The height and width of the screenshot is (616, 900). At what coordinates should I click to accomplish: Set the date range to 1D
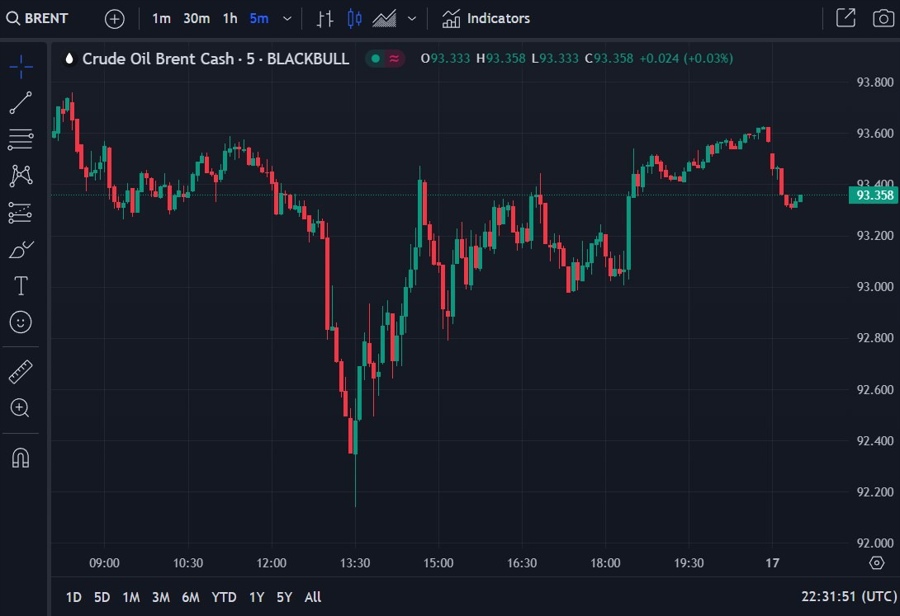coord(73,597)
